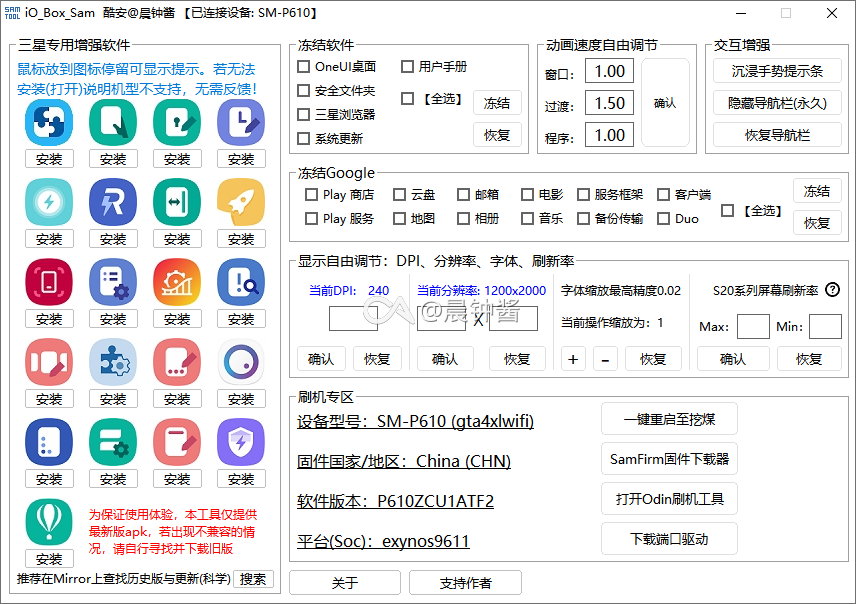Viewport: 856px width, 604px height.
Task: Click the yellow rocket icon
Action: point(241,202)
